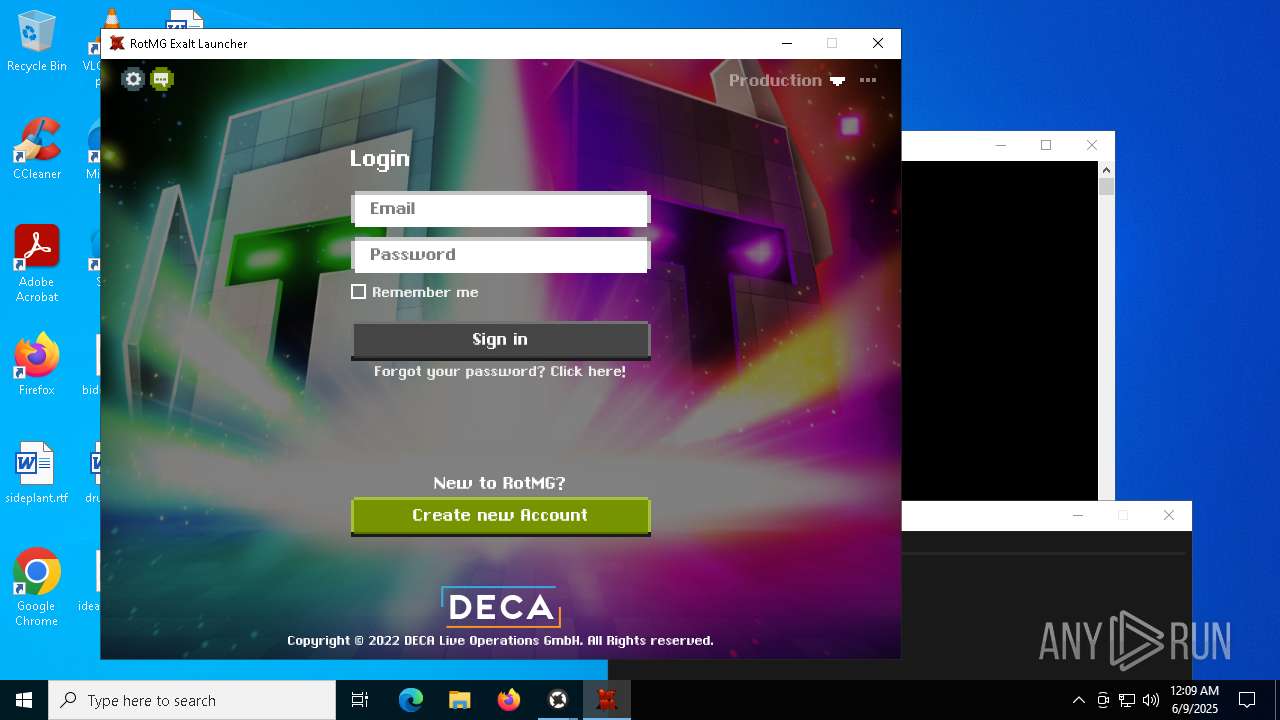The image size is (1280, 720).
Task: Open the three-dots more options menu
Action: tap(868, 80)
